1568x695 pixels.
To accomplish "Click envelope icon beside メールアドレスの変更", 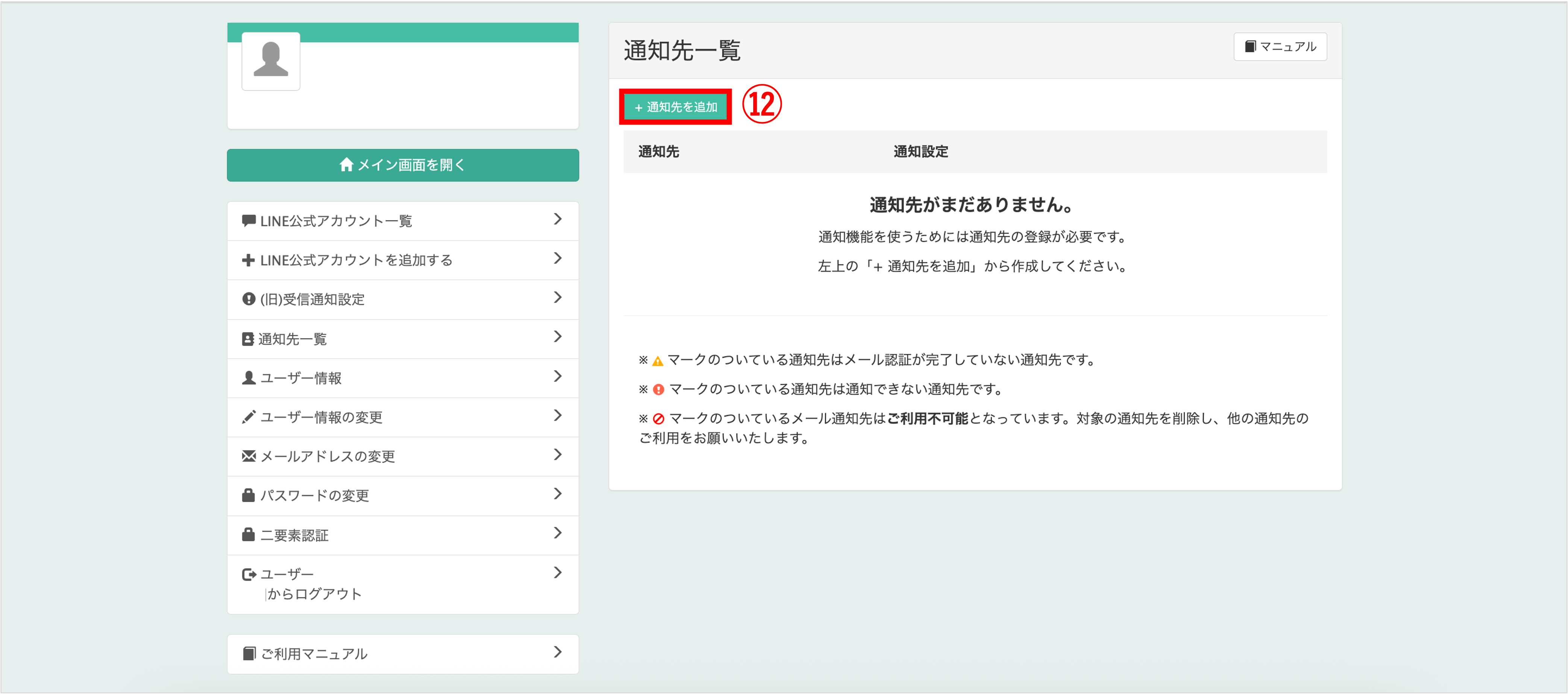I will [248, 456].
